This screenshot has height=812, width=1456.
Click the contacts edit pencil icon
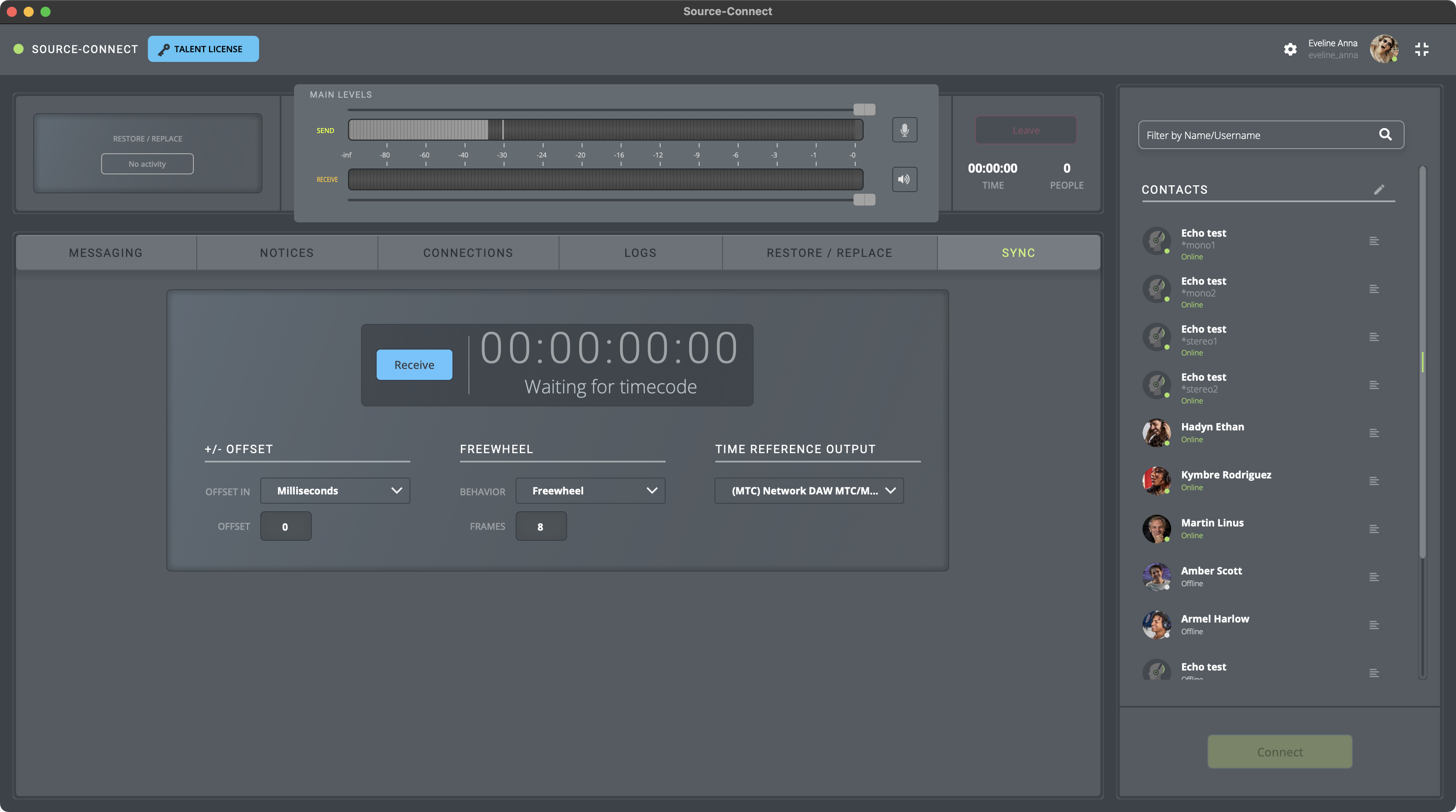click(1379, 189)
